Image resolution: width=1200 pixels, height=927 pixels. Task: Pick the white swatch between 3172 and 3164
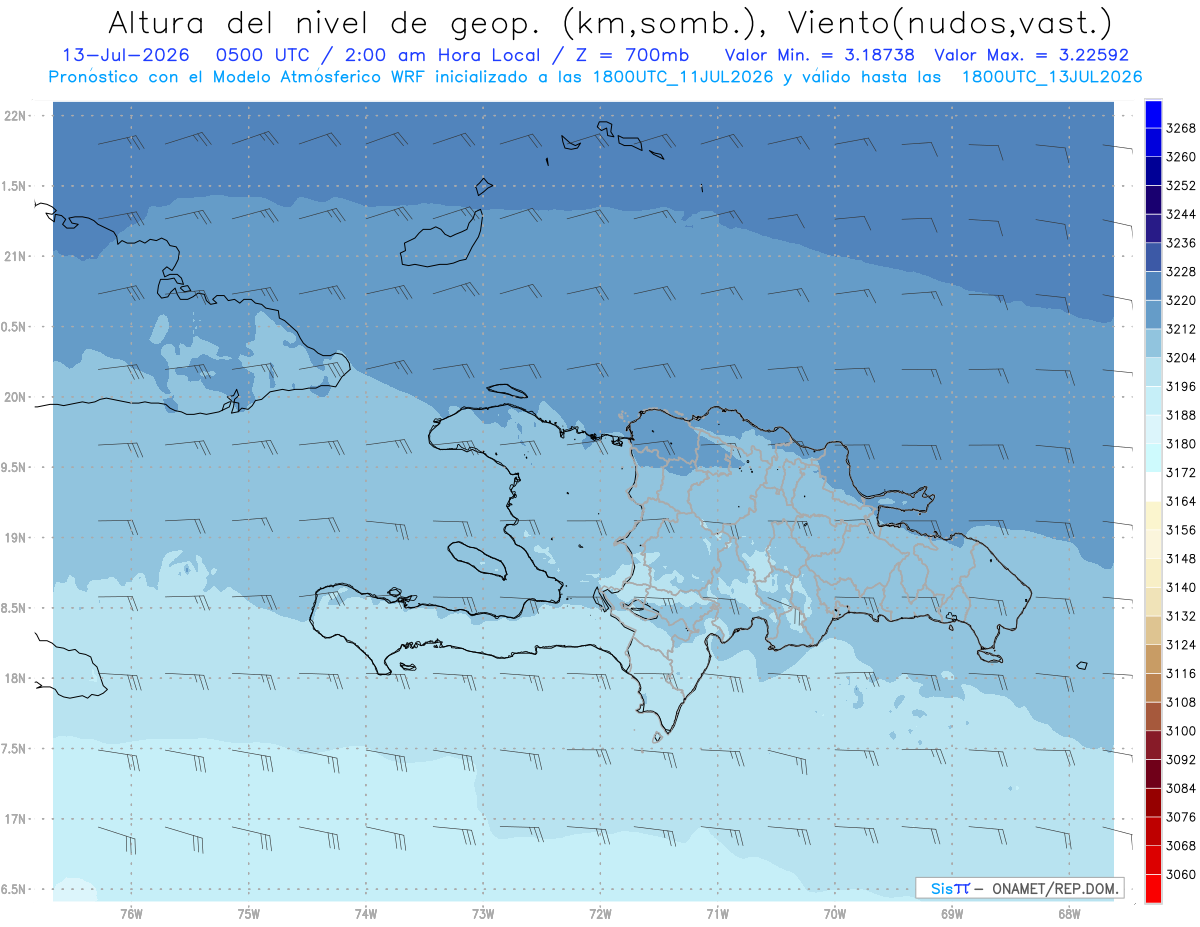(x=1153, y=486)
